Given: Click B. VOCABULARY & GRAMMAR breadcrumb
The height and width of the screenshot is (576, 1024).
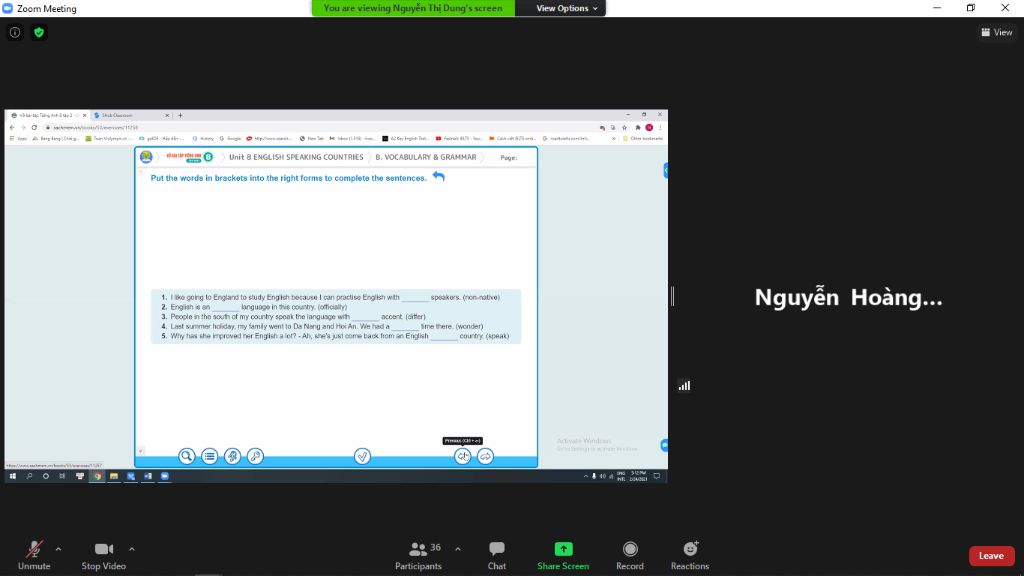Looking at the screenshot, I should pos(426,157).
